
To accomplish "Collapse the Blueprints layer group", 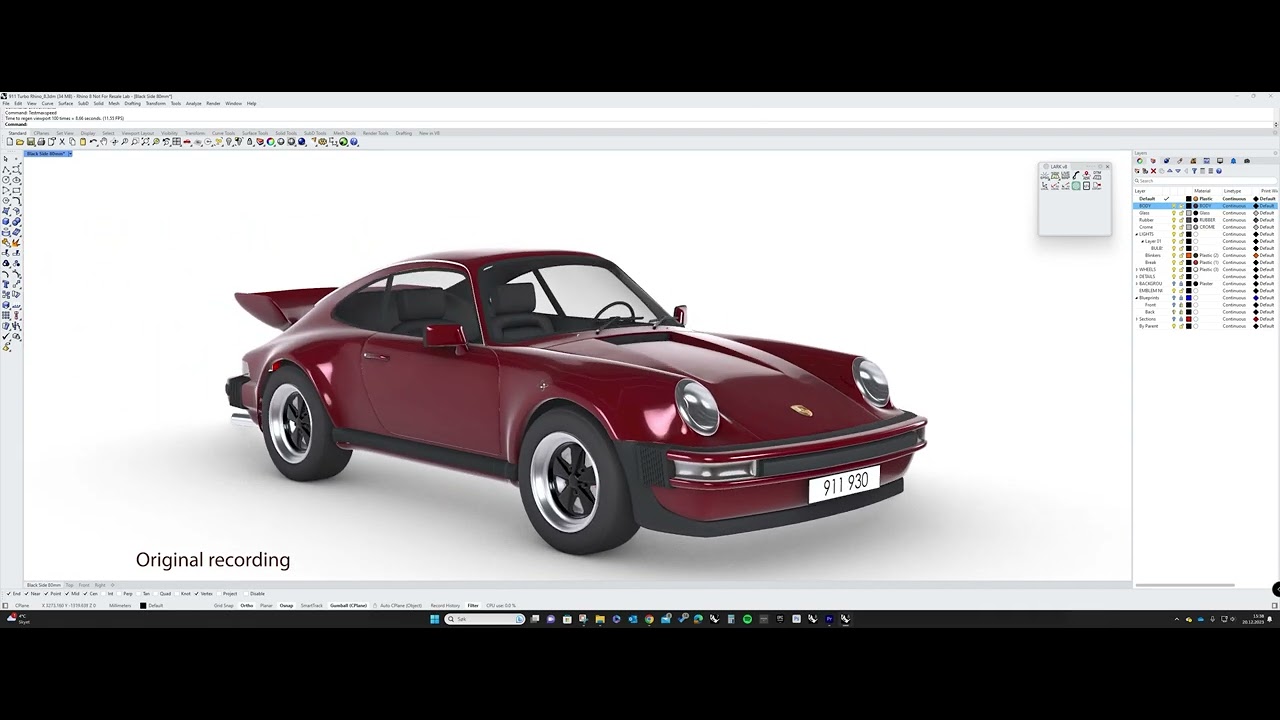I will (1137, 298).
